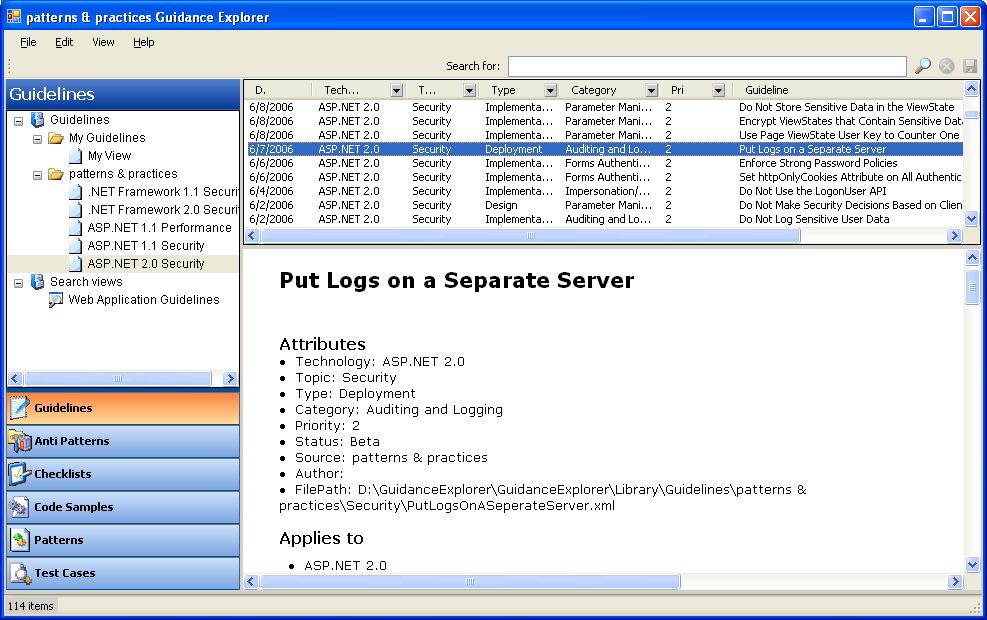
Task: Select the Web Application Guidelines search view
Action: (143, 300)
